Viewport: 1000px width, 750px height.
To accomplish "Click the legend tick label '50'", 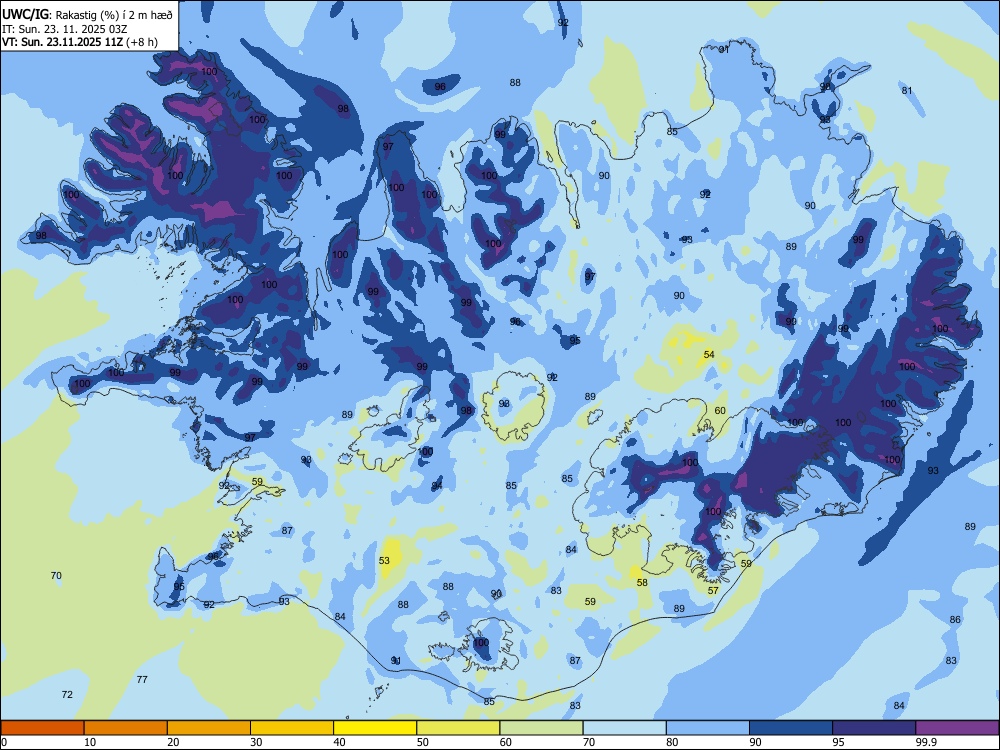I will click(x=422, y=742).
